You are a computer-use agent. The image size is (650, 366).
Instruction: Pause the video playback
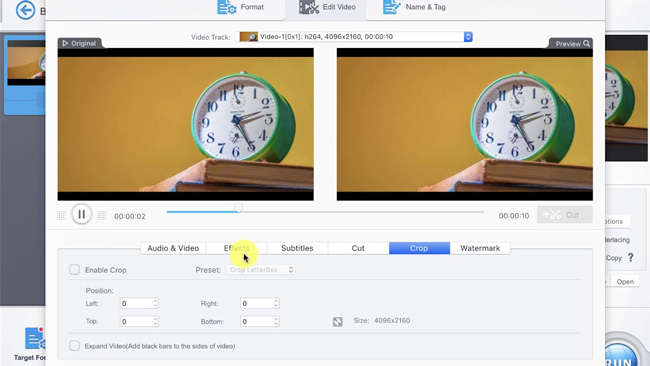pos(82,214)
